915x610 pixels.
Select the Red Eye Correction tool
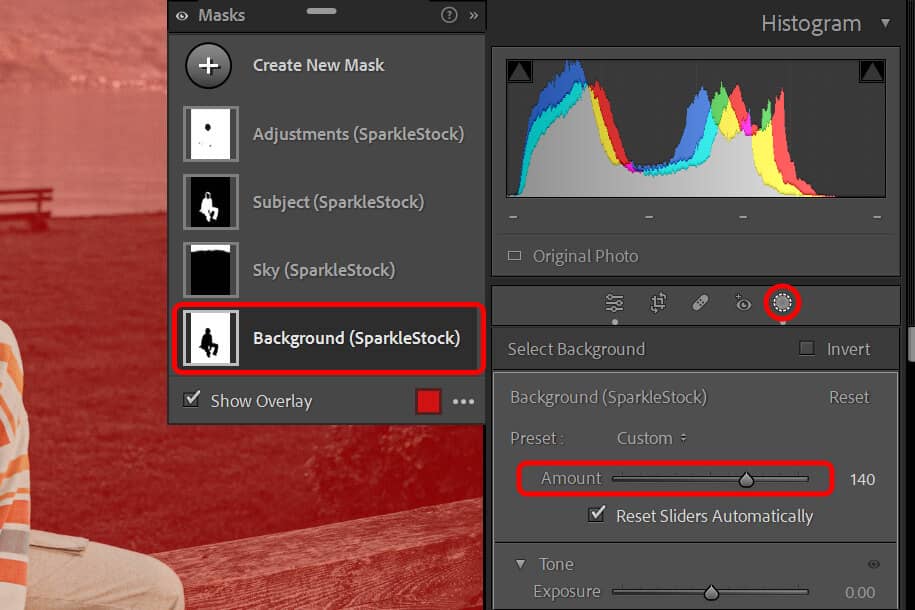tap(742, 303)
